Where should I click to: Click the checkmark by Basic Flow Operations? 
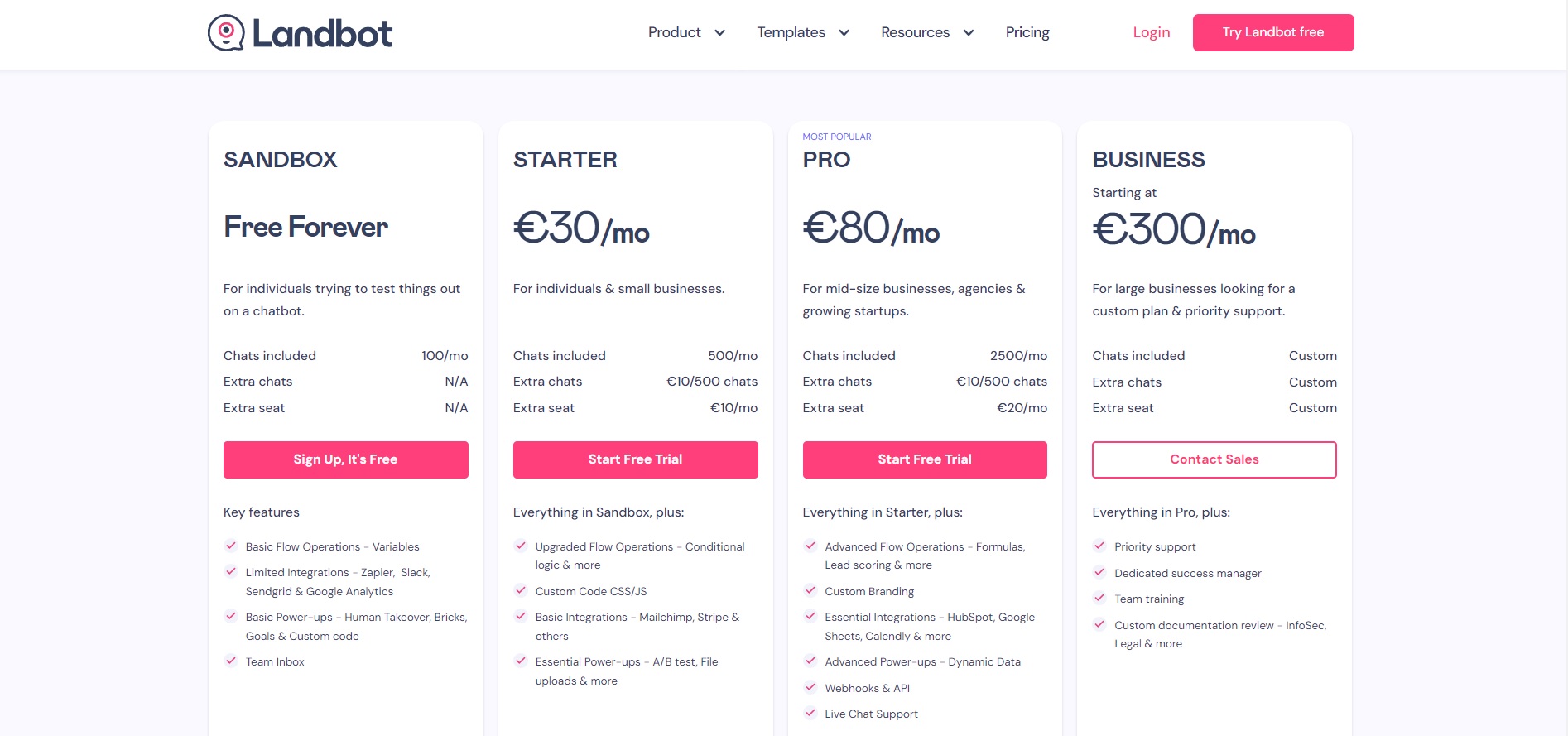(231, 546)
